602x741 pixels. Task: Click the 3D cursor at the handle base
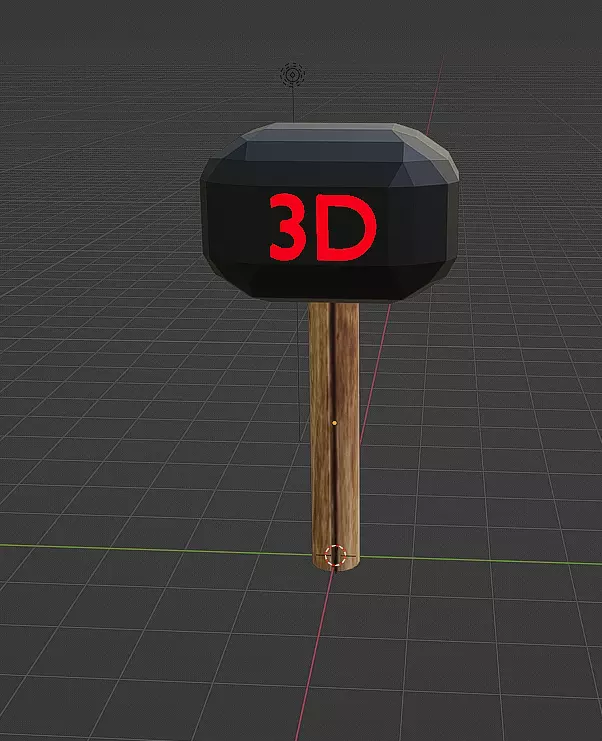(x=335, y=555)
